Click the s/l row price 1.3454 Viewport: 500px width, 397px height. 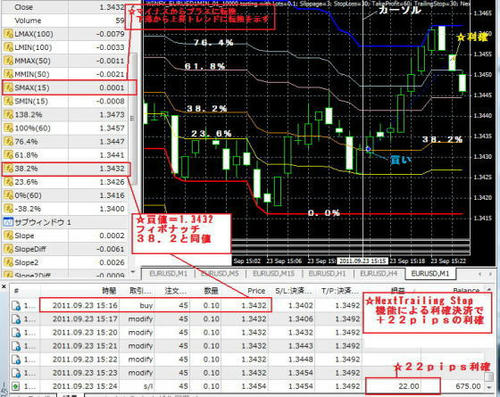click(x=254, y=387)
